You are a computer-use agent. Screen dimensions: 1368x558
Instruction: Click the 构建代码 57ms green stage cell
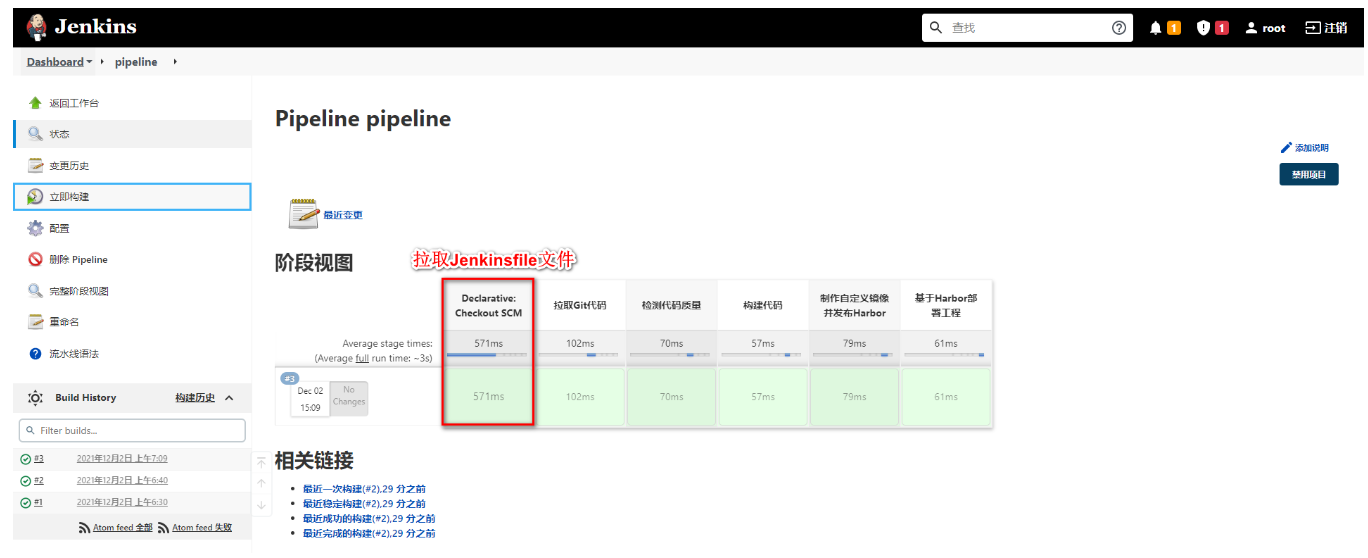coord(763,397)
